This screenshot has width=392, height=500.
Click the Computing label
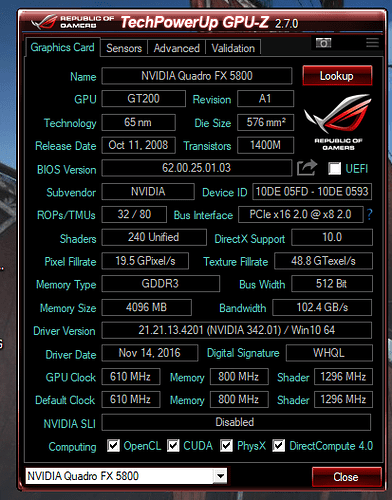(x=72, y=447)
